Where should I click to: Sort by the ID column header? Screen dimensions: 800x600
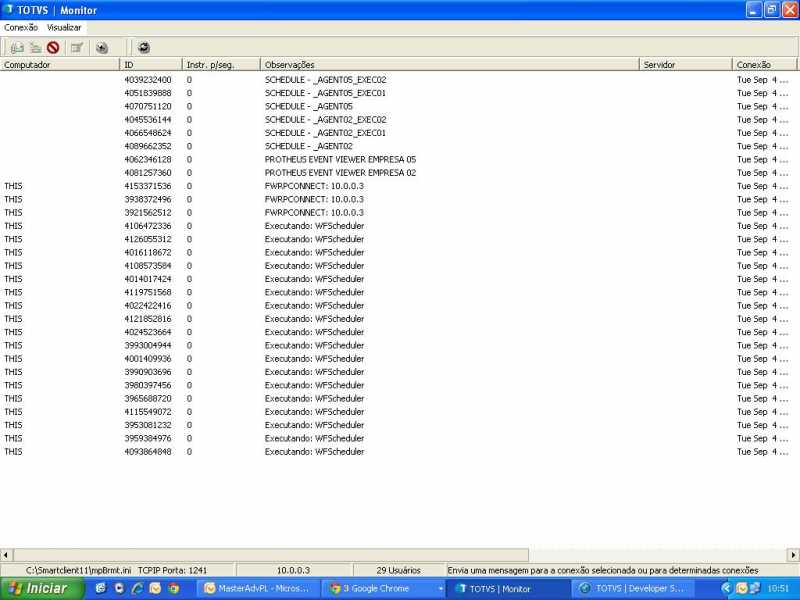[x=151, y=65]
